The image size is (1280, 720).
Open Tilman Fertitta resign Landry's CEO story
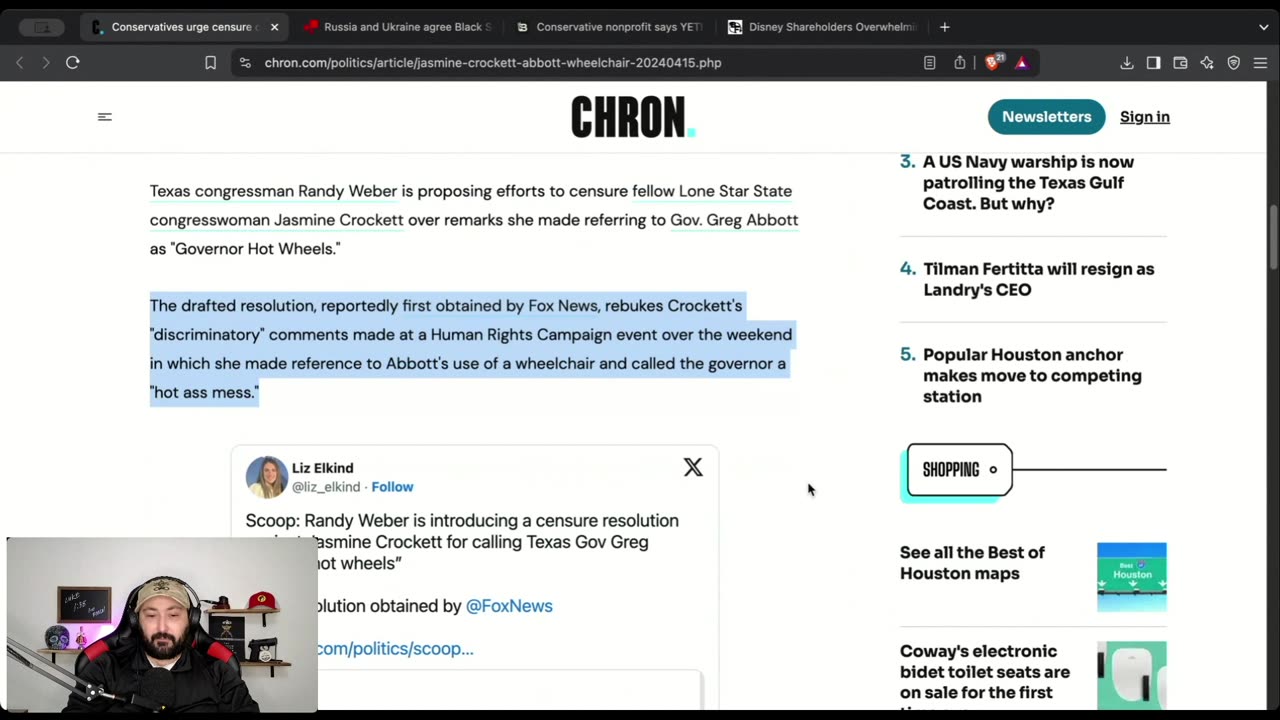click(1038, 279)
